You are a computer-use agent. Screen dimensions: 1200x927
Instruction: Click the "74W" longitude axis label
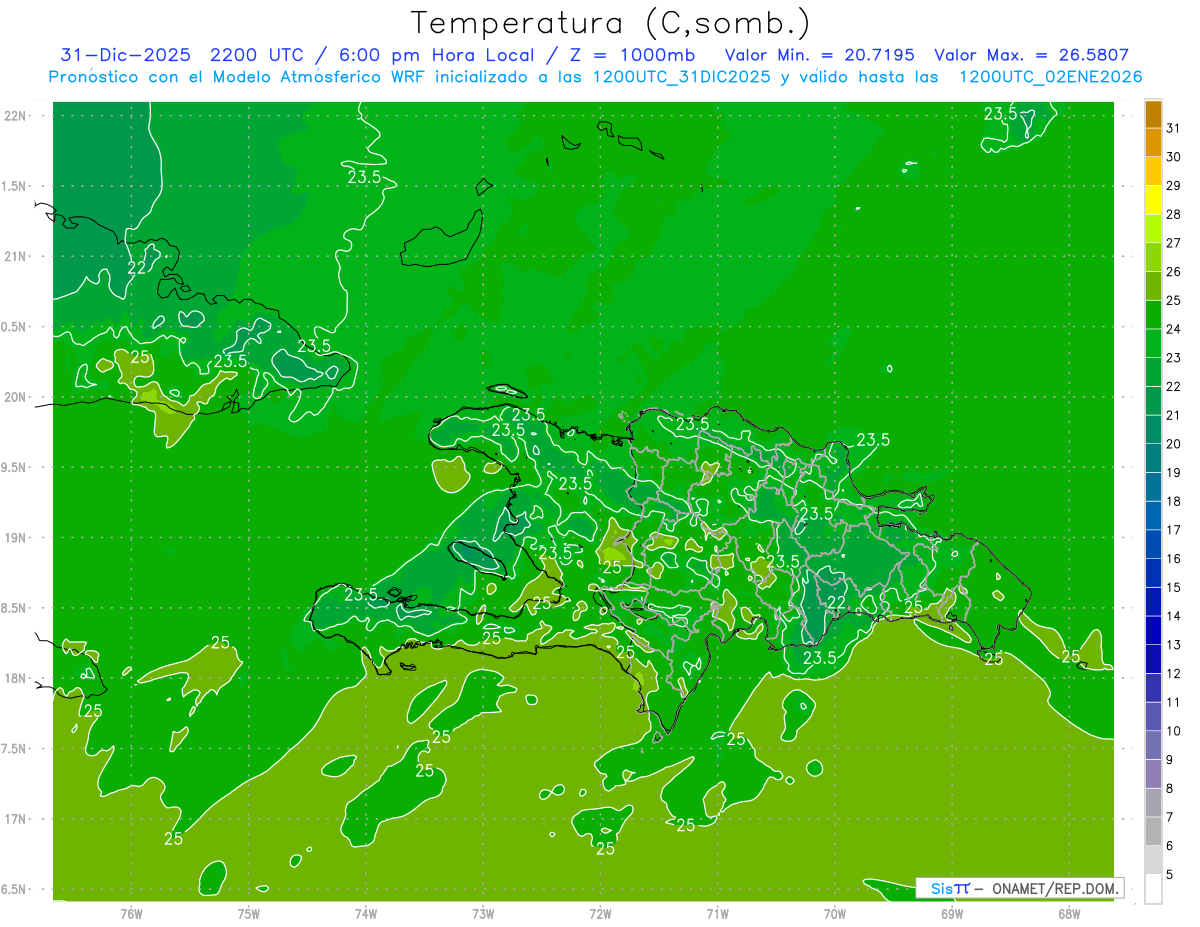(x=366, y=913)
